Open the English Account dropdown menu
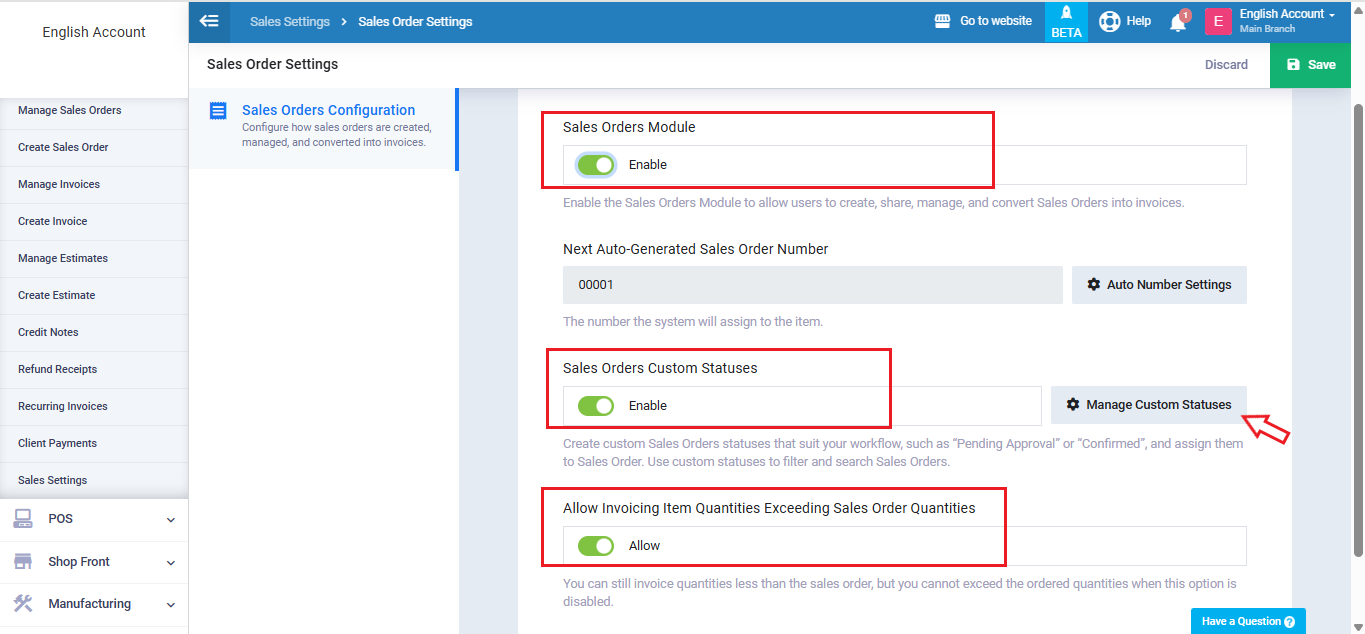The height and width of the screenshot is (634, 1365). (1287, 15)
